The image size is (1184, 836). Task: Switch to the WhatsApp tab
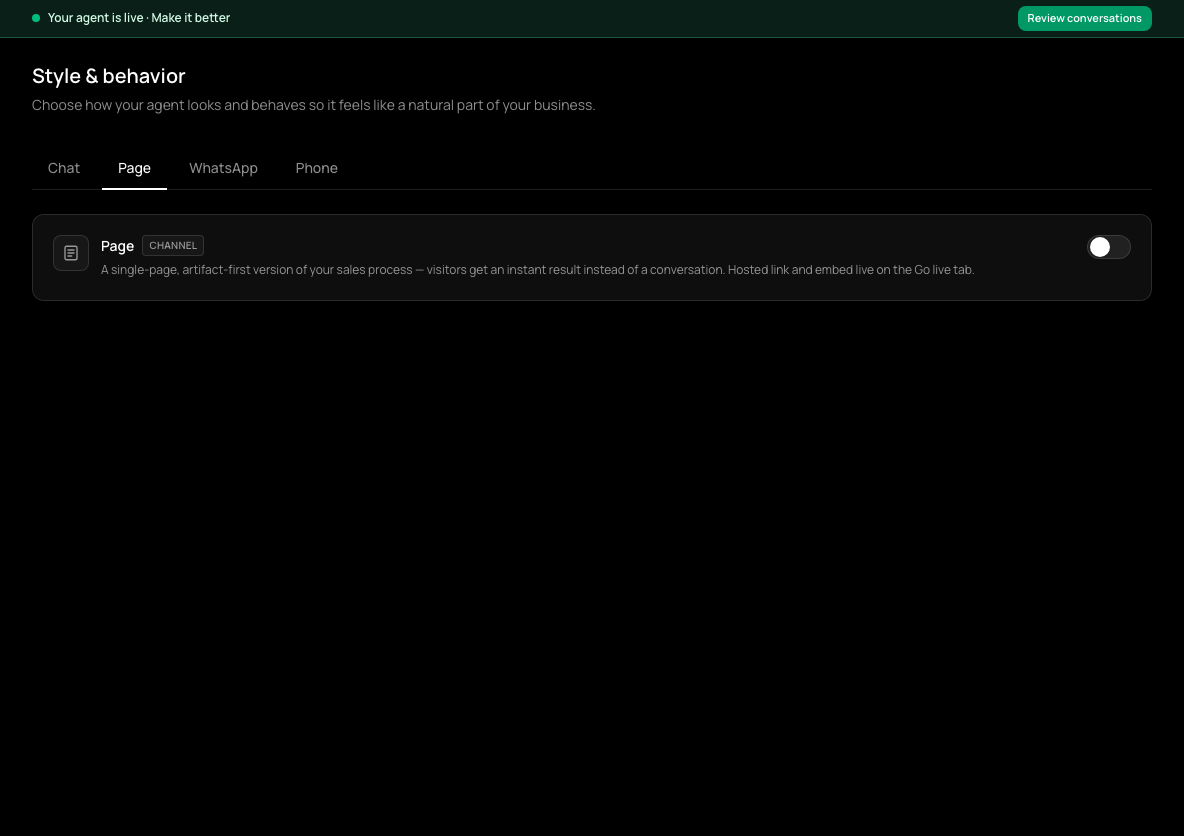click(223, 168)
